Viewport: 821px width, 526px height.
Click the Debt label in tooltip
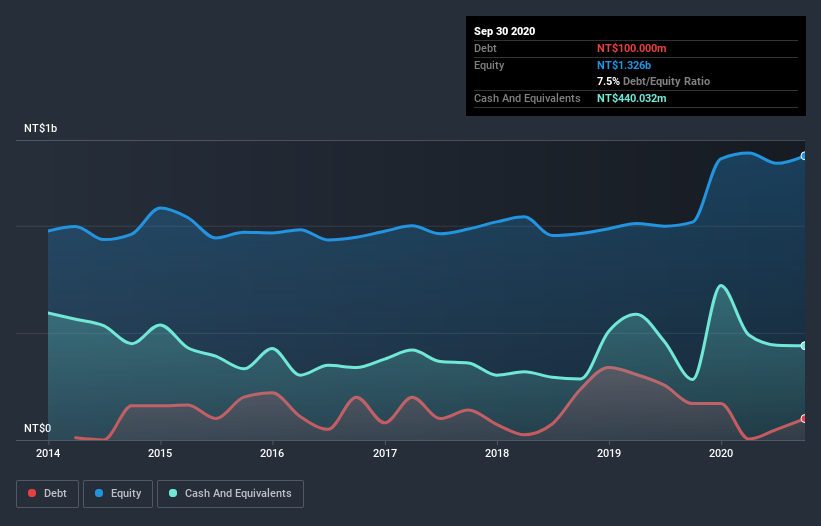point(485,48)
